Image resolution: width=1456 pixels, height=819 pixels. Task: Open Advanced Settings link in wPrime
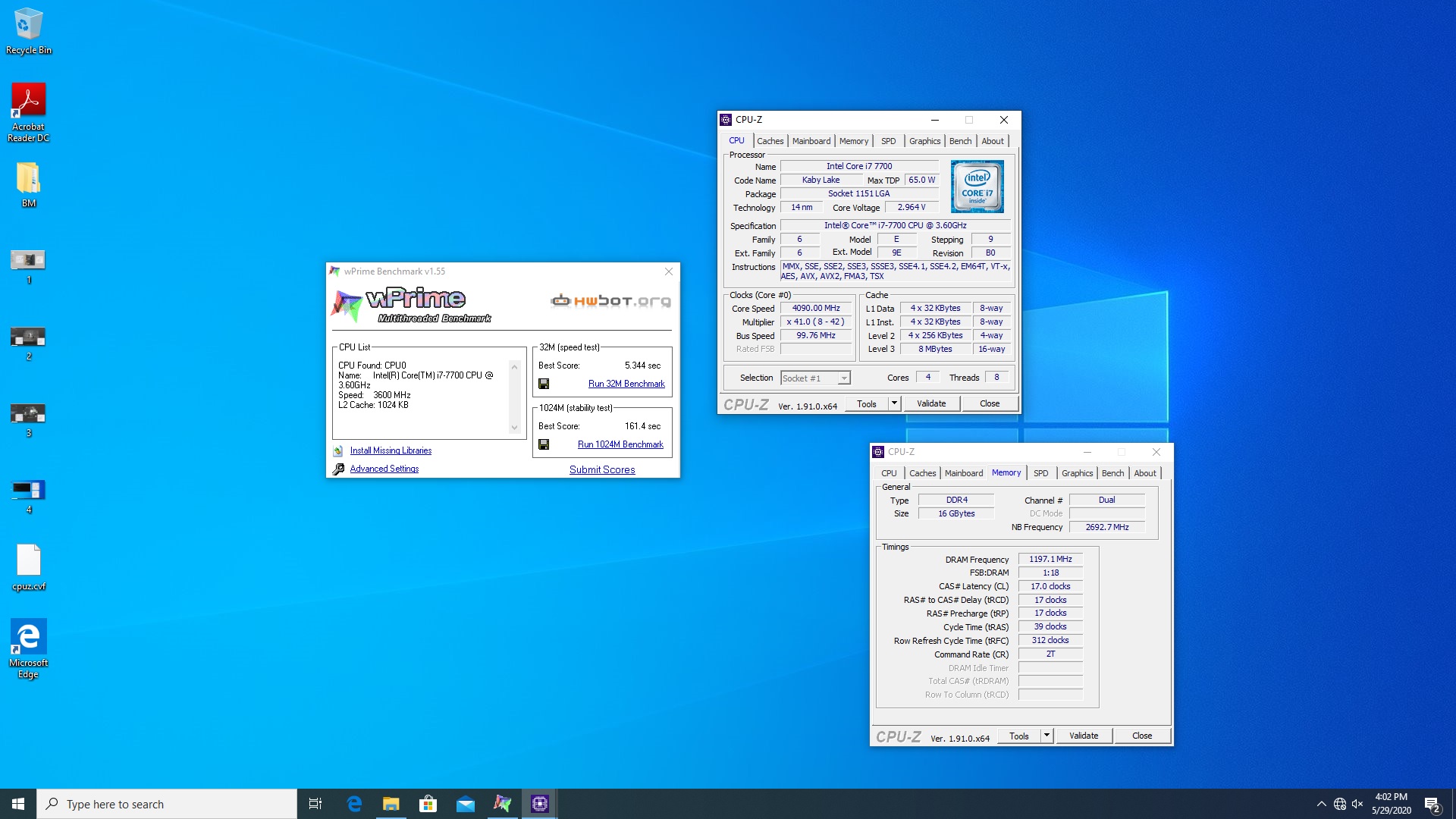pos(384,469)
